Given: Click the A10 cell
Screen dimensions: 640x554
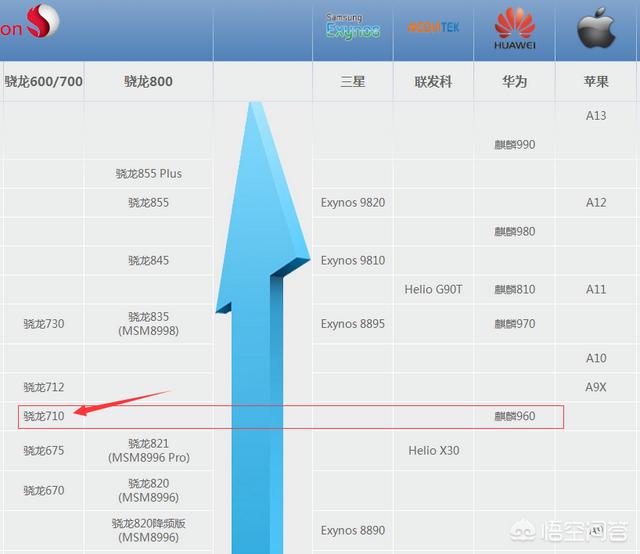Looking at the screenshot, I should click(x=596, y=358).
